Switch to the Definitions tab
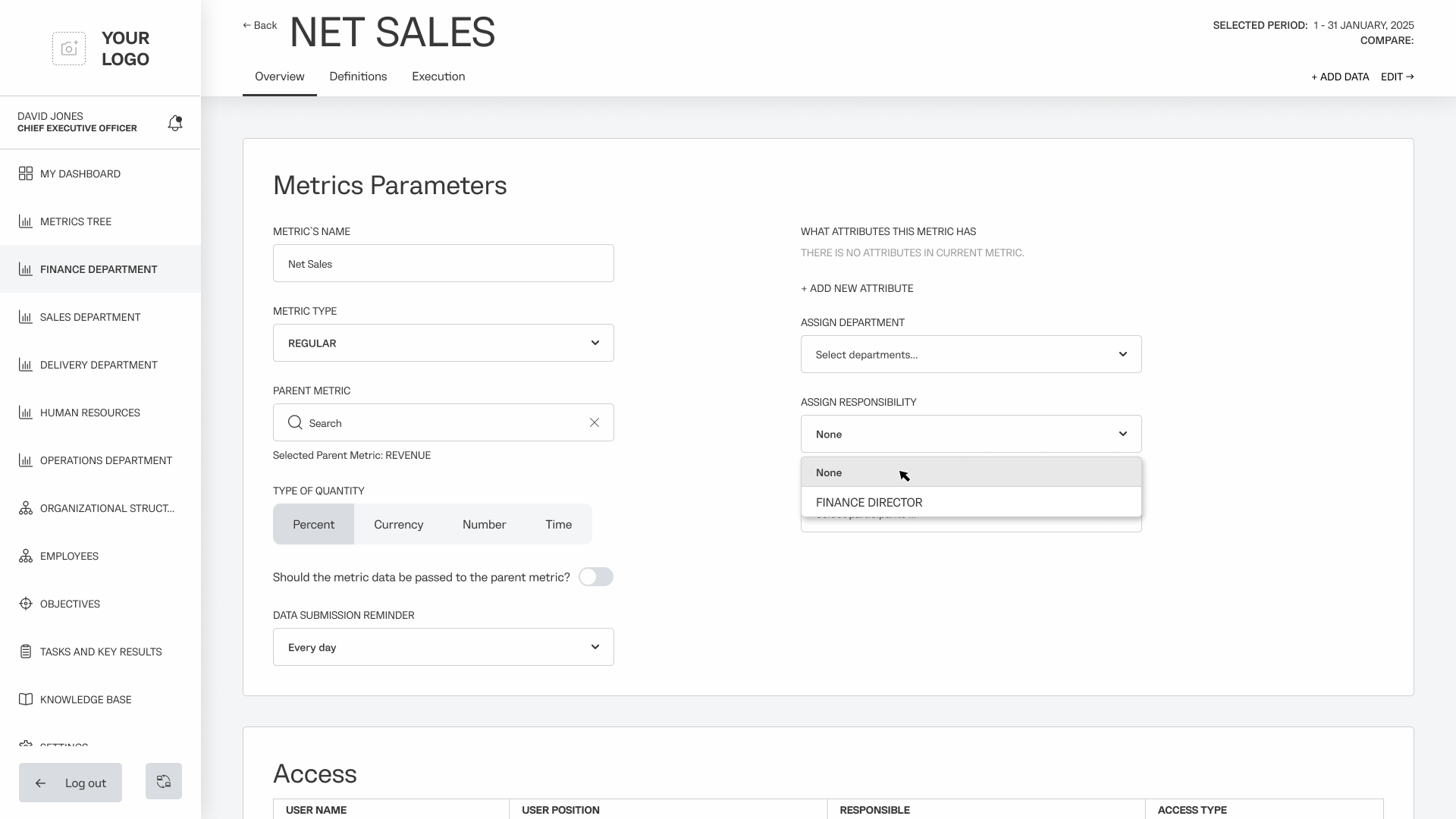The image size is (1456, 819). (358, 77)
